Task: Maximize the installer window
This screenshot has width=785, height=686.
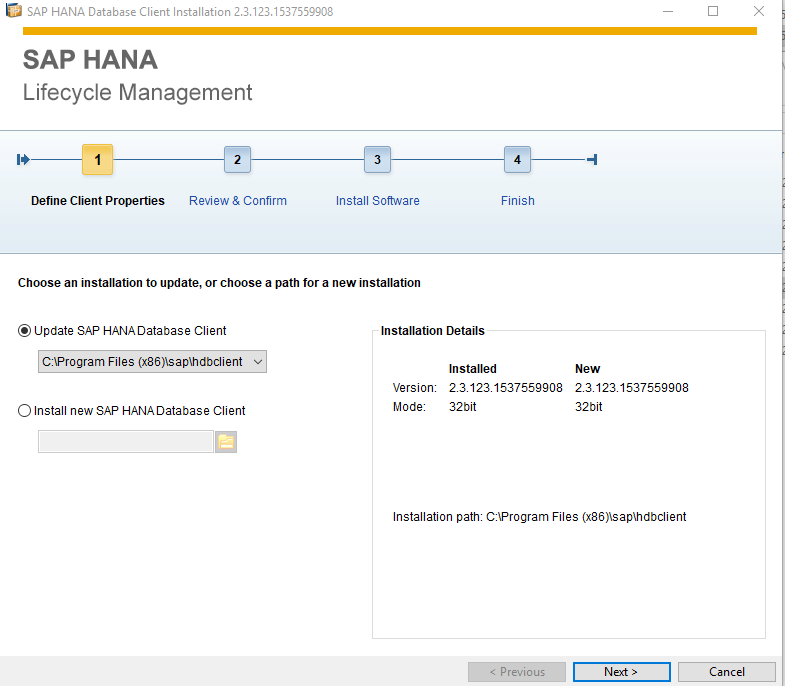Action: pyautogui.click(x=713, y=11)
